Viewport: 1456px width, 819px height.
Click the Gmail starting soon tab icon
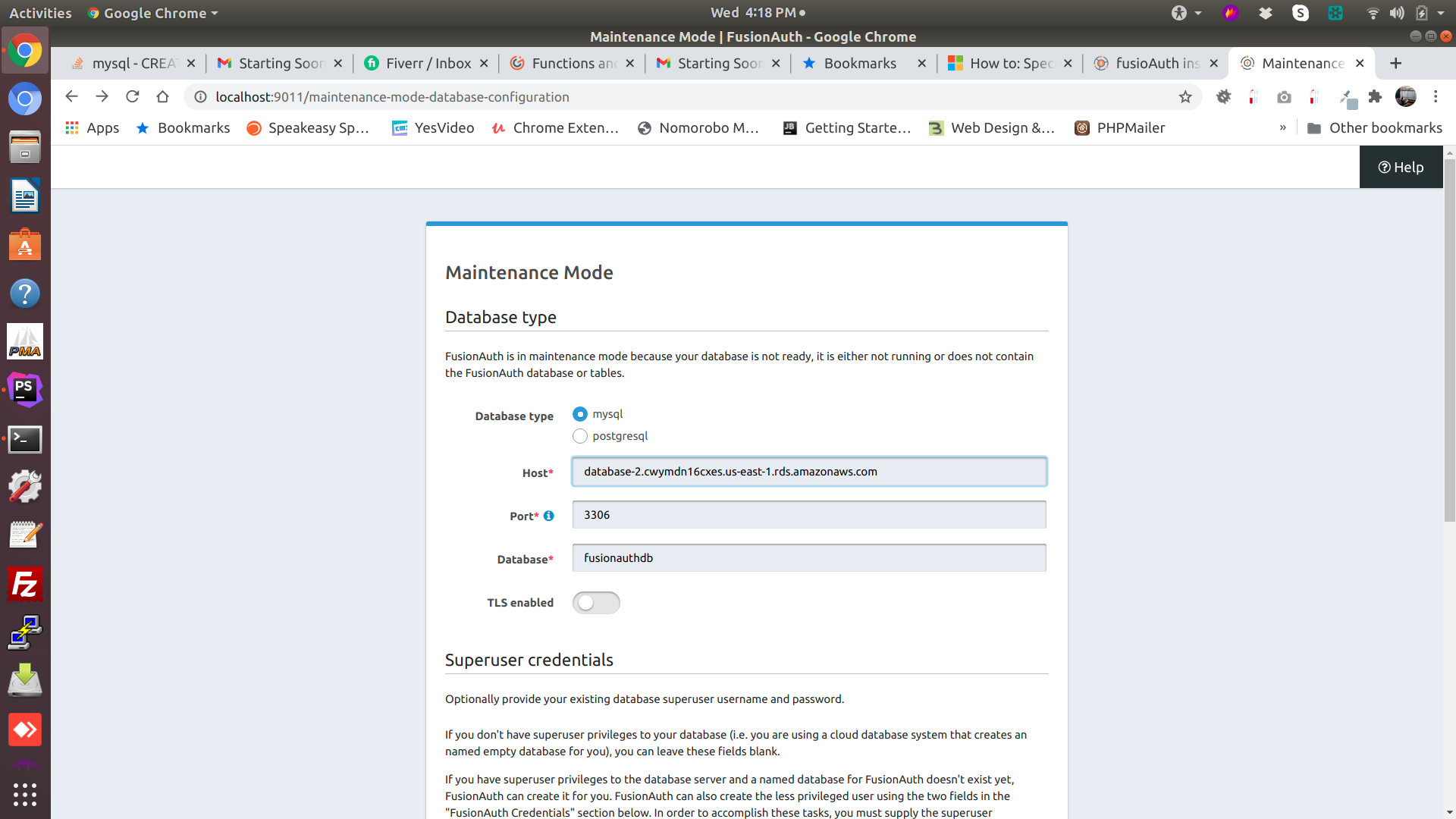click(x=224, y=63)
